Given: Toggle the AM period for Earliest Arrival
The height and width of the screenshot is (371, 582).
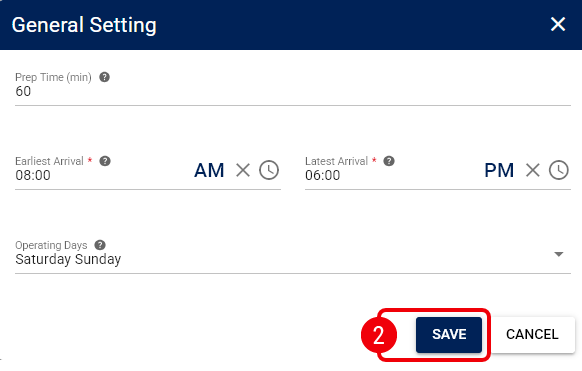Looking at the screenshot, I should click(x=209, y=171).
